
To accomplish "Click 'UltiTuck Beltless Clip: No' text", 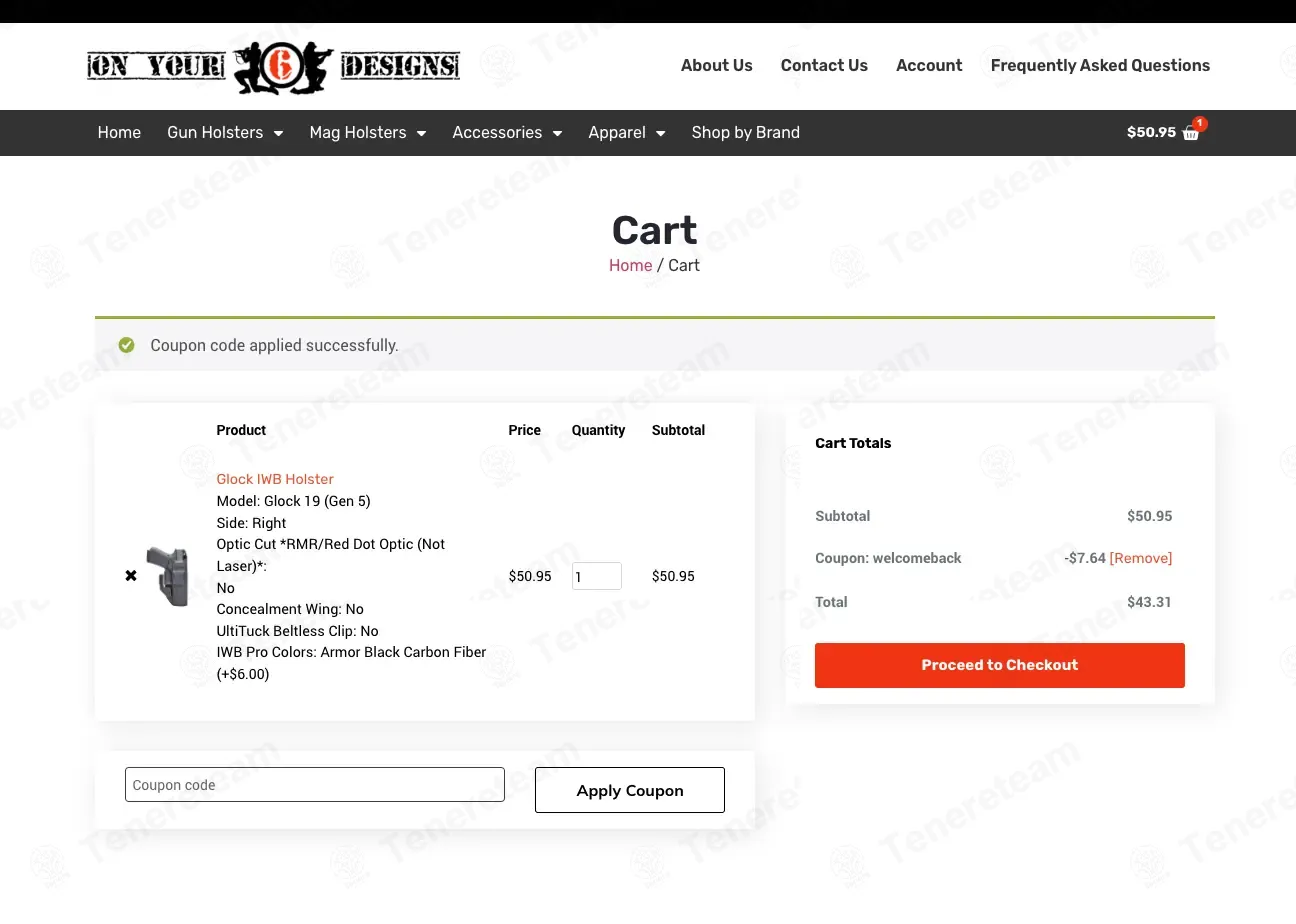I will 298,631.
